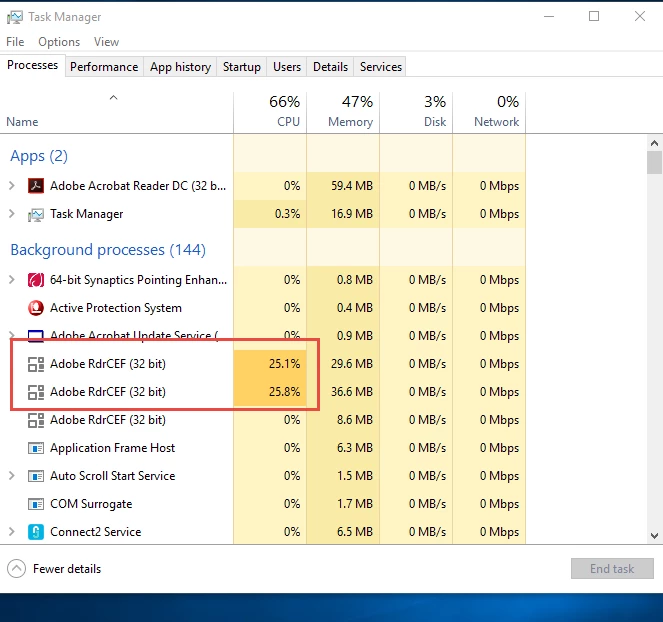Expand the 64-bit Synaptics Pointing Enhancer row
The image size is (663, 622).
tap(12, 279)
